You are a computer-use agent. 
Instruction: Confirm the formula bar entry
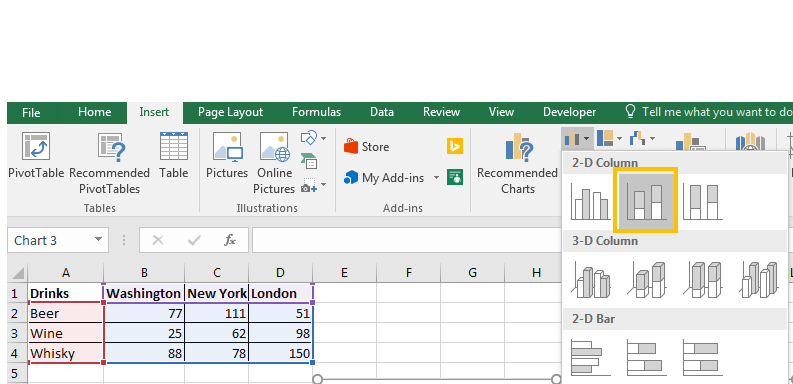coord(194,240)
